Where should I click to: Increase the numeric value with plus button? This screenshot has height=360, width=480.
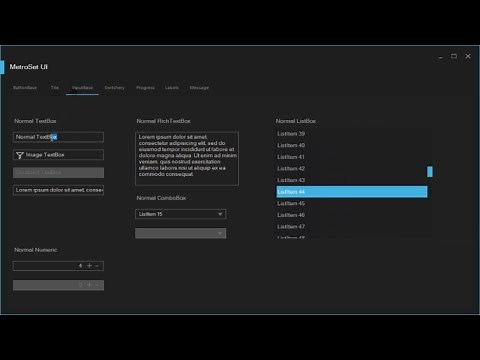click(89, 266)
